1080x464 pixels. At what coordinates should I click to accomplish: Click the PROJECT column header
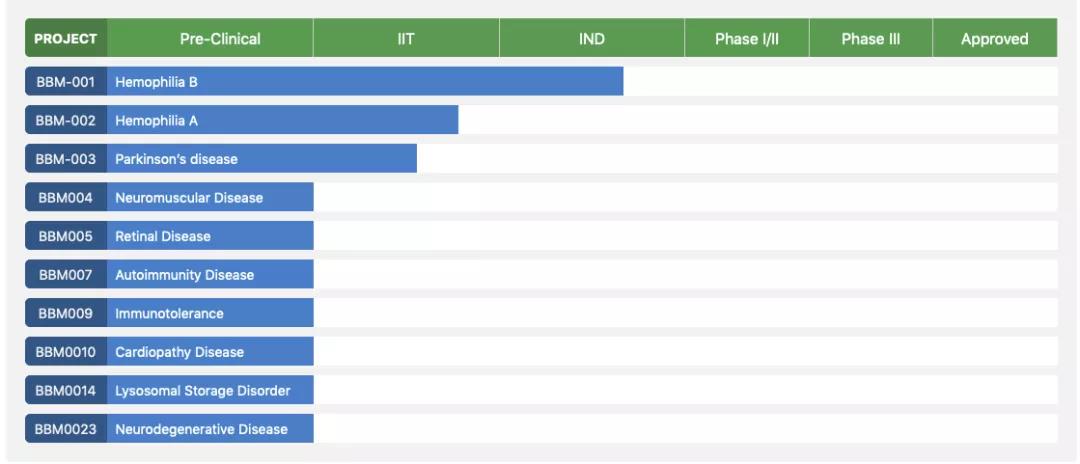[x=66, y=39]
